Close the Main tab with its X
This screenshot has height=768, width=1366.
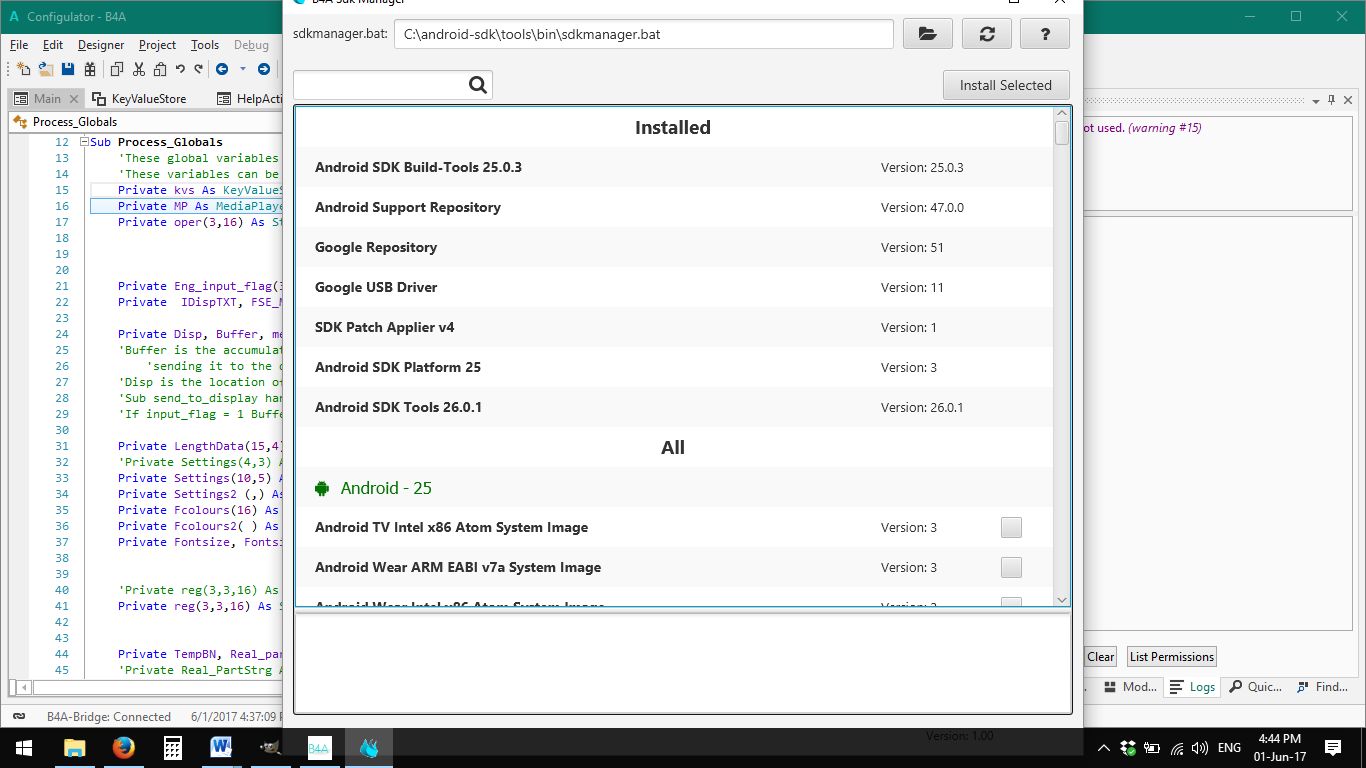pyautogui.click(x=74, y=99)
